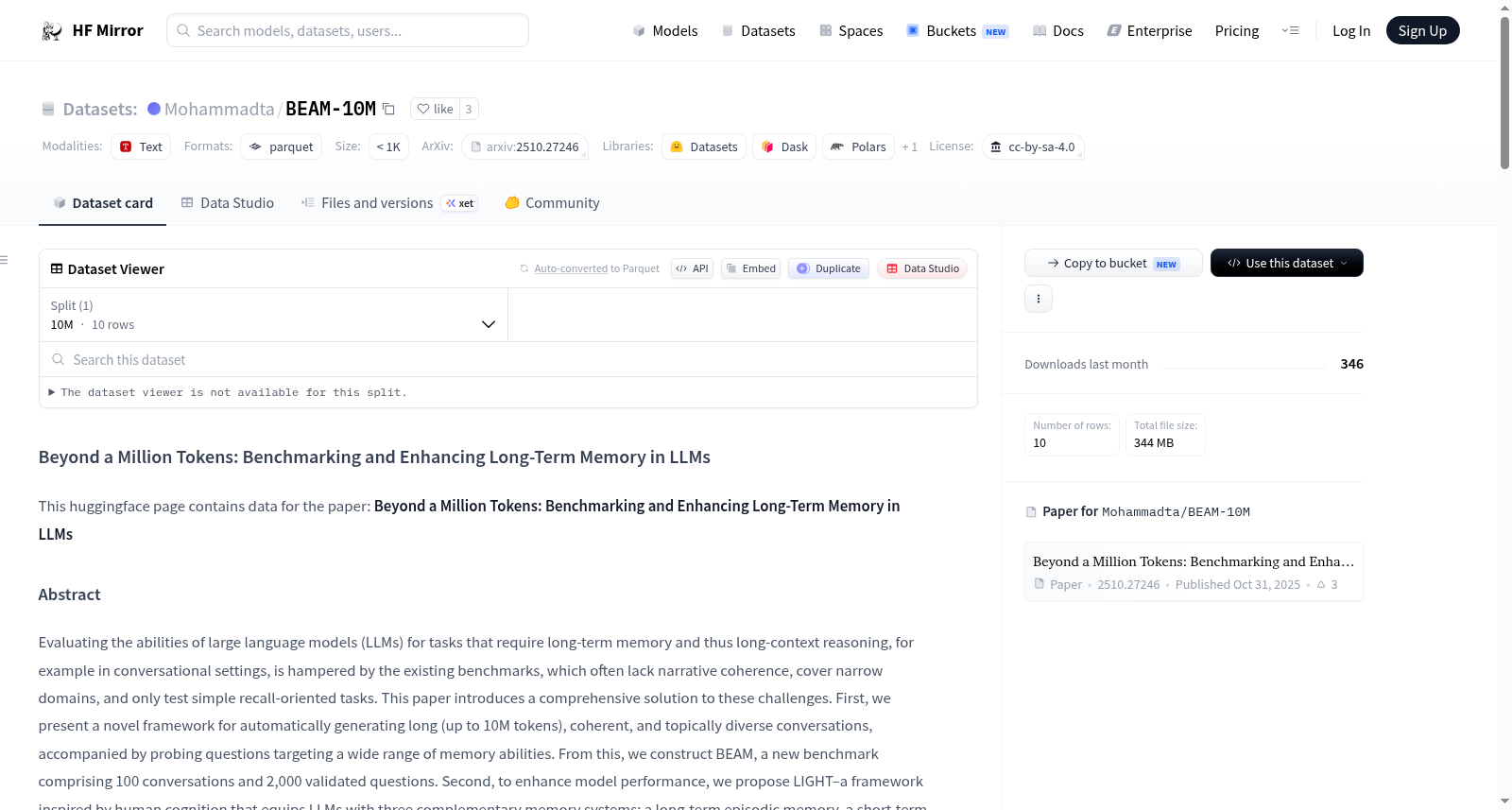This screenshot has height=810, width=1512.
Task: Open Datasets in the top navigation
Action: (x=758, y=31)
